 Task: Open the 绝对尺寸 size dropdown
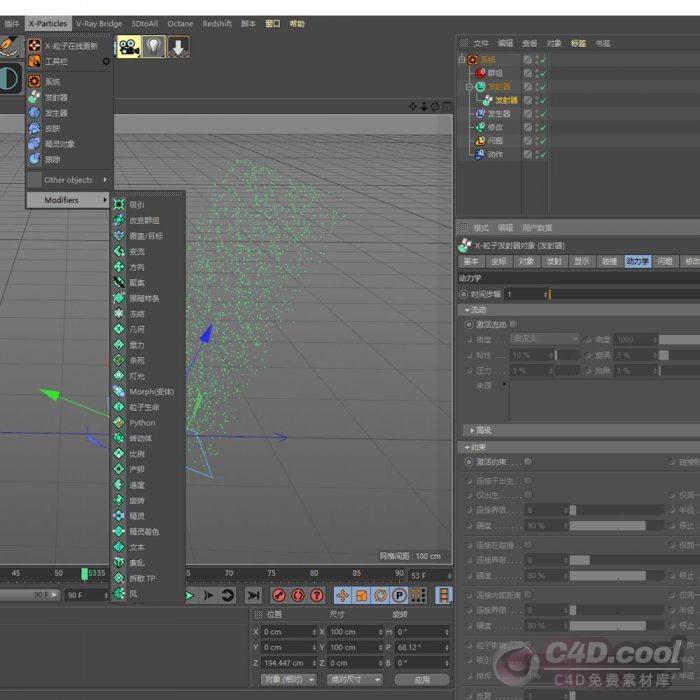354,679
